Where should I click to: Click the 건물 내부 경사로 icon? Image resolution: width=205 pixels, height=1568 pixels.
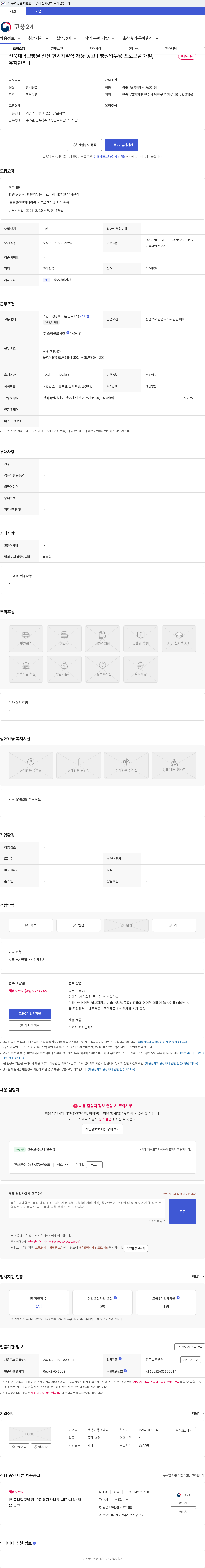tap(174, 765)
